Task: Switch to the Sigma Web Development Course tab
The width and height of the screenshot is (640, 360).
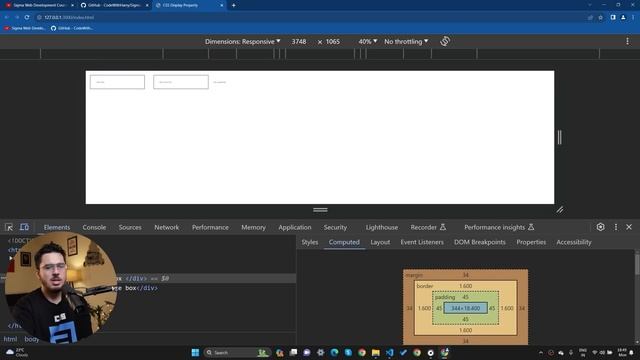Action: (x=39, y=5)
